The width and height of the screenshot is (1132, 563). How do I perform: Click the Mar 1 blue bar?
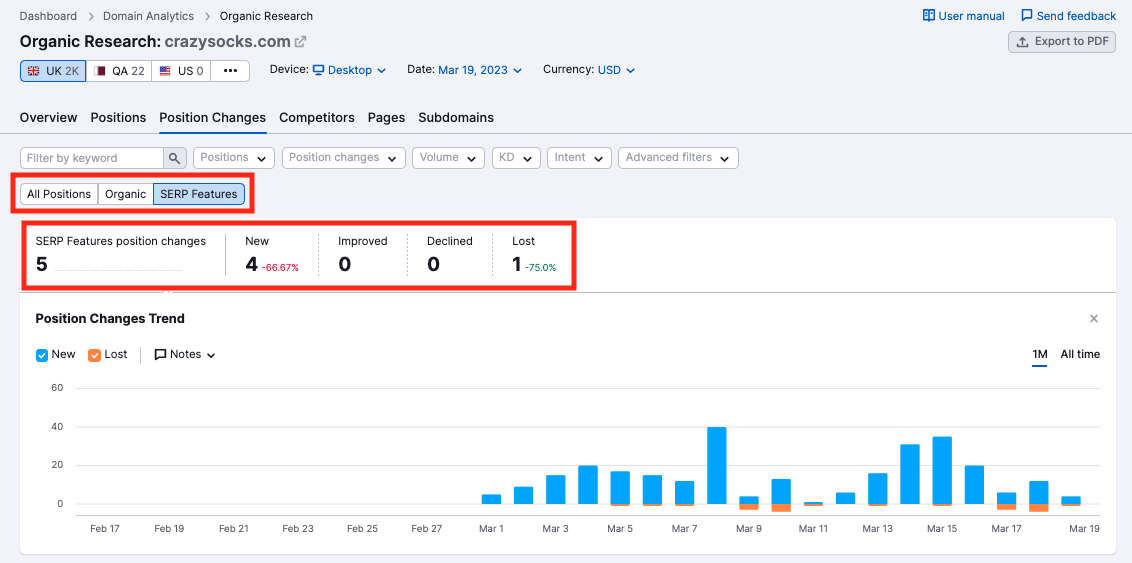pyautogui.click(x=491, y=499)
